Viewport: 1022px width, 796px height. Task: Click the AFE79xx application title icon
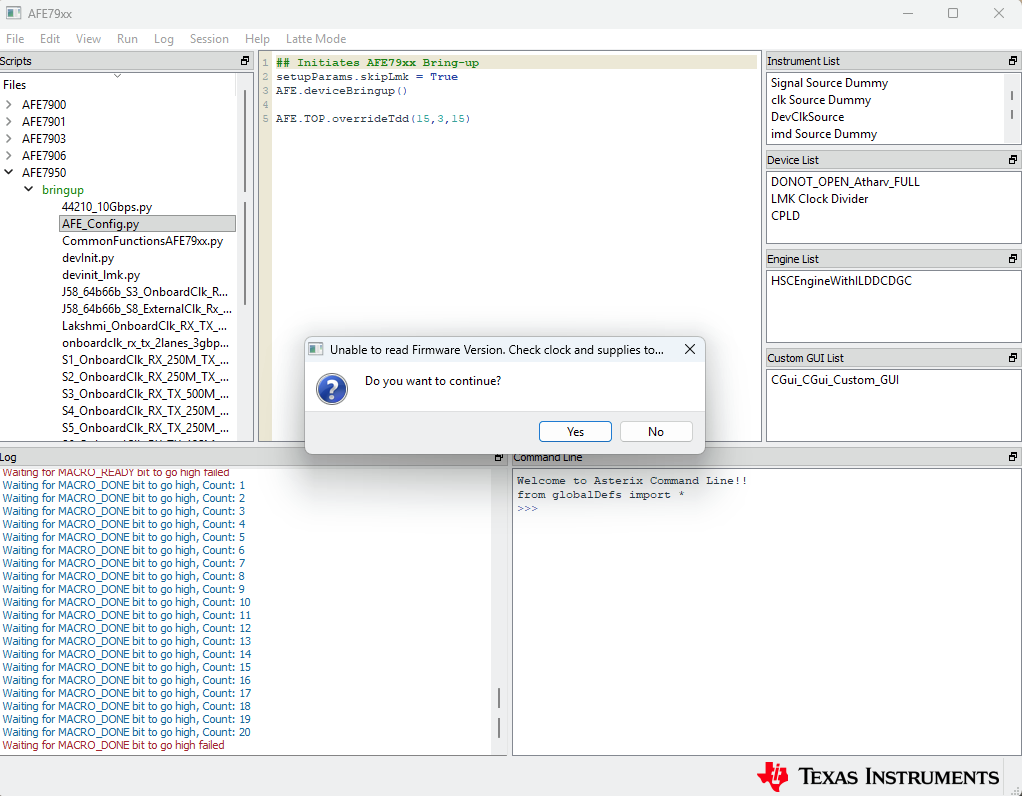(14, 13)
